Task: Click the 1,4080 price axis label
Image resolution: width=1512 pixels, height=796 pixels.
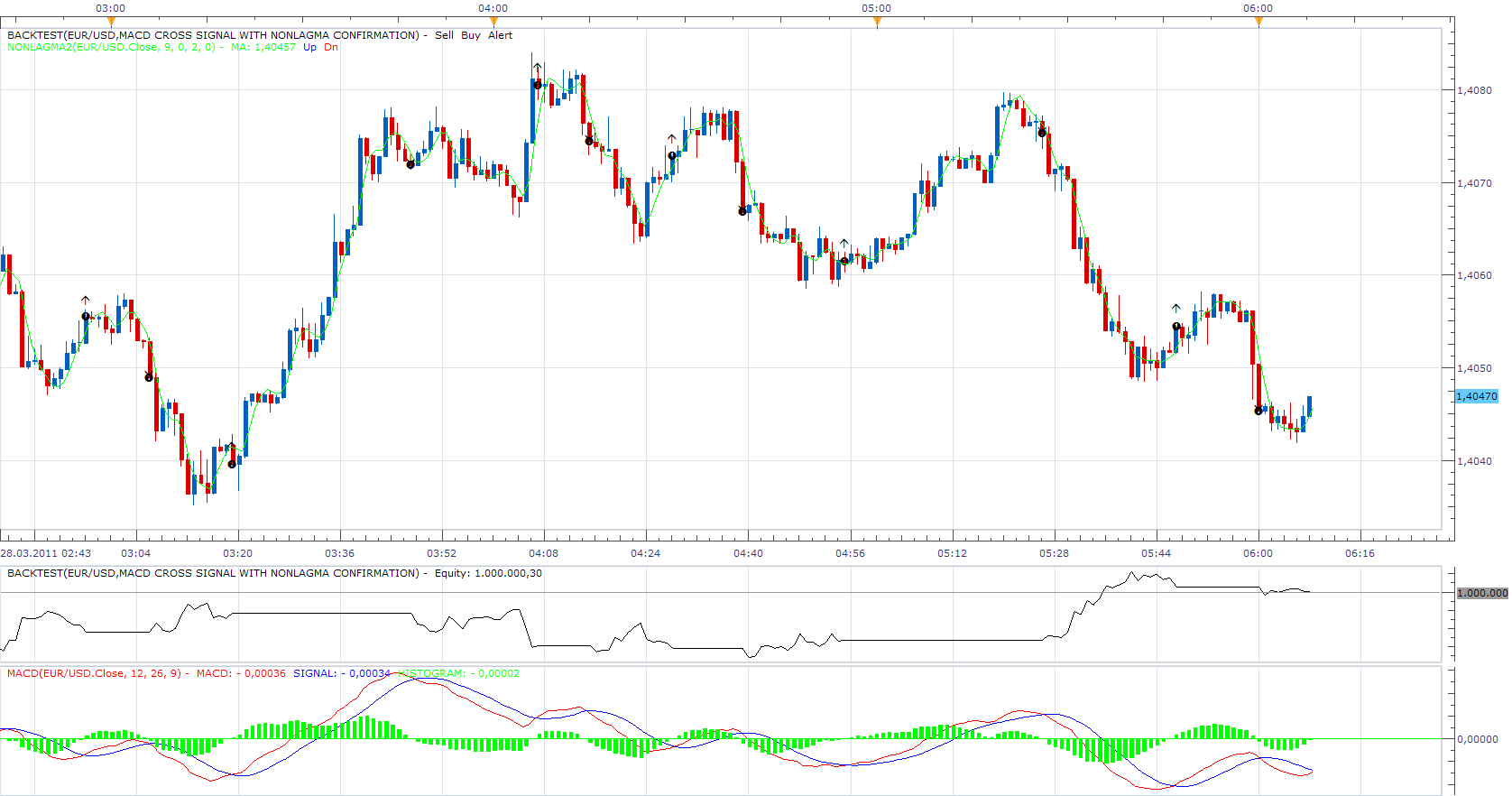Action: pos(1474,90)
